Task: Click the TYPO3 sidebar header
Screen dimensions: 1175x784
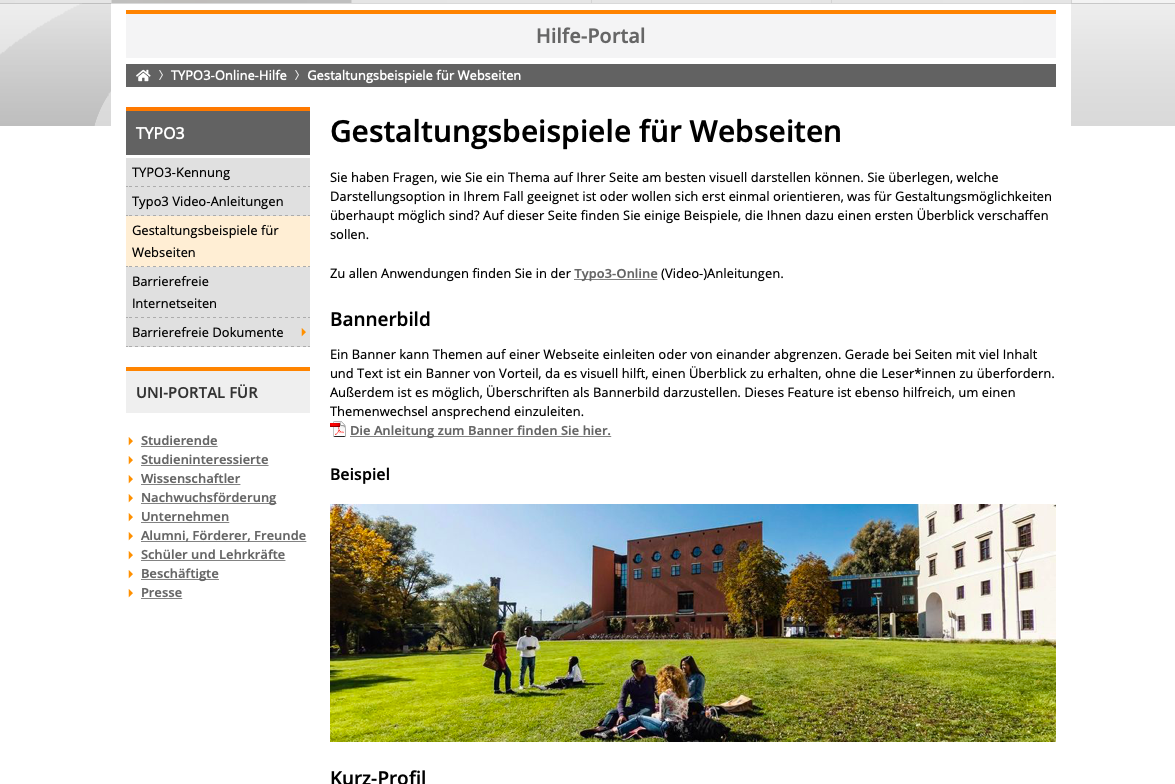Action: 218,133
